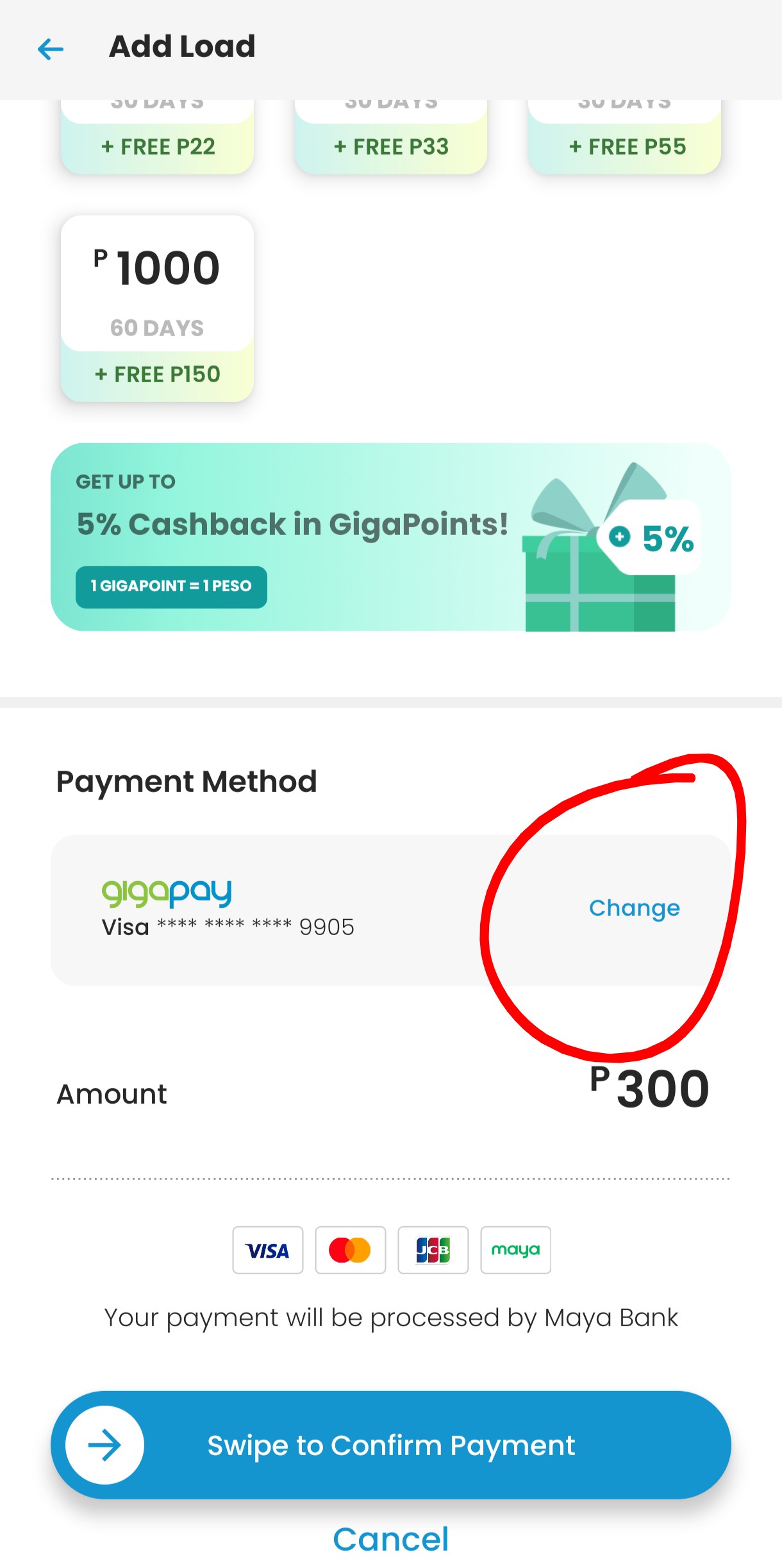
Task: Tap the 1 GIGAPOINT = 1 PESO label
Action: [171, 586]
